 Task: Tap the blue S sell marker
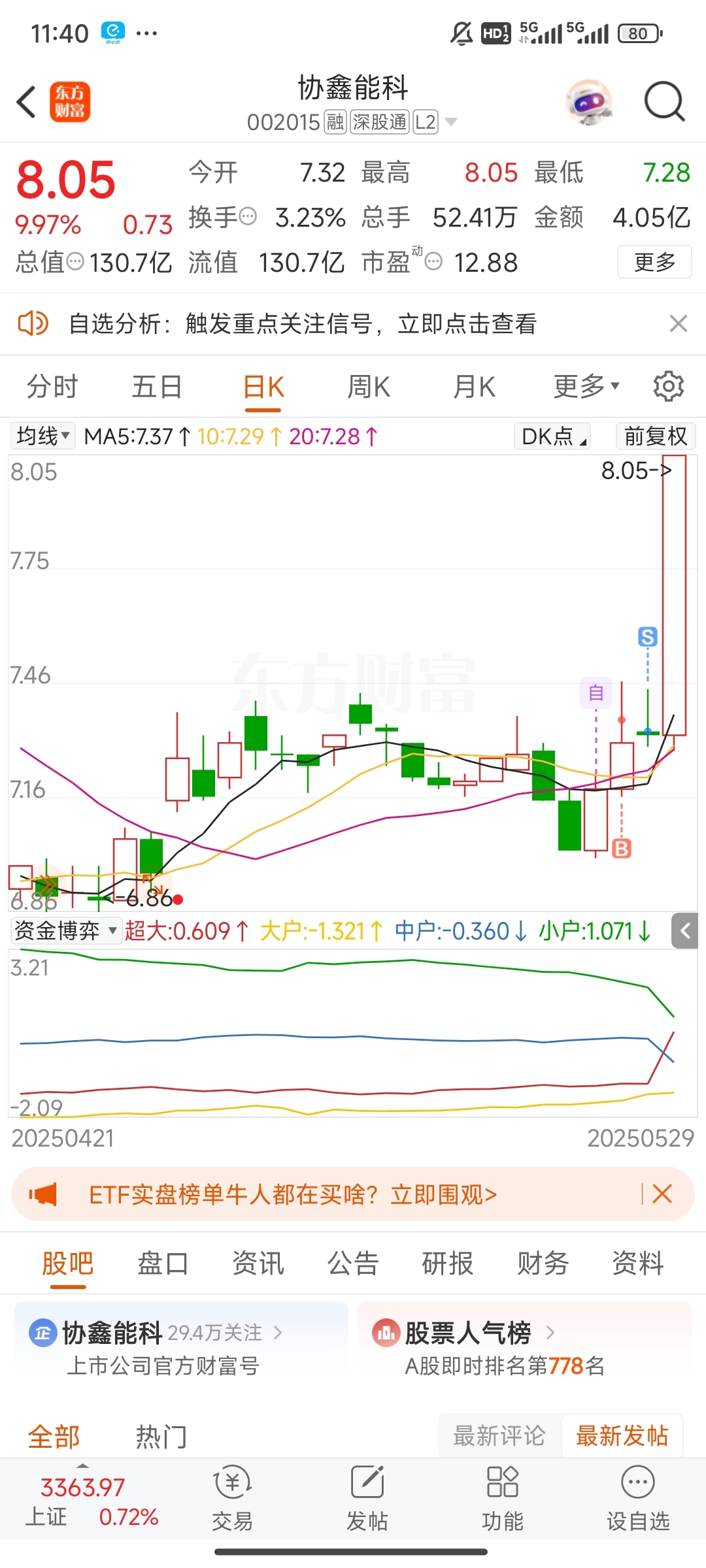coord(647,637)
